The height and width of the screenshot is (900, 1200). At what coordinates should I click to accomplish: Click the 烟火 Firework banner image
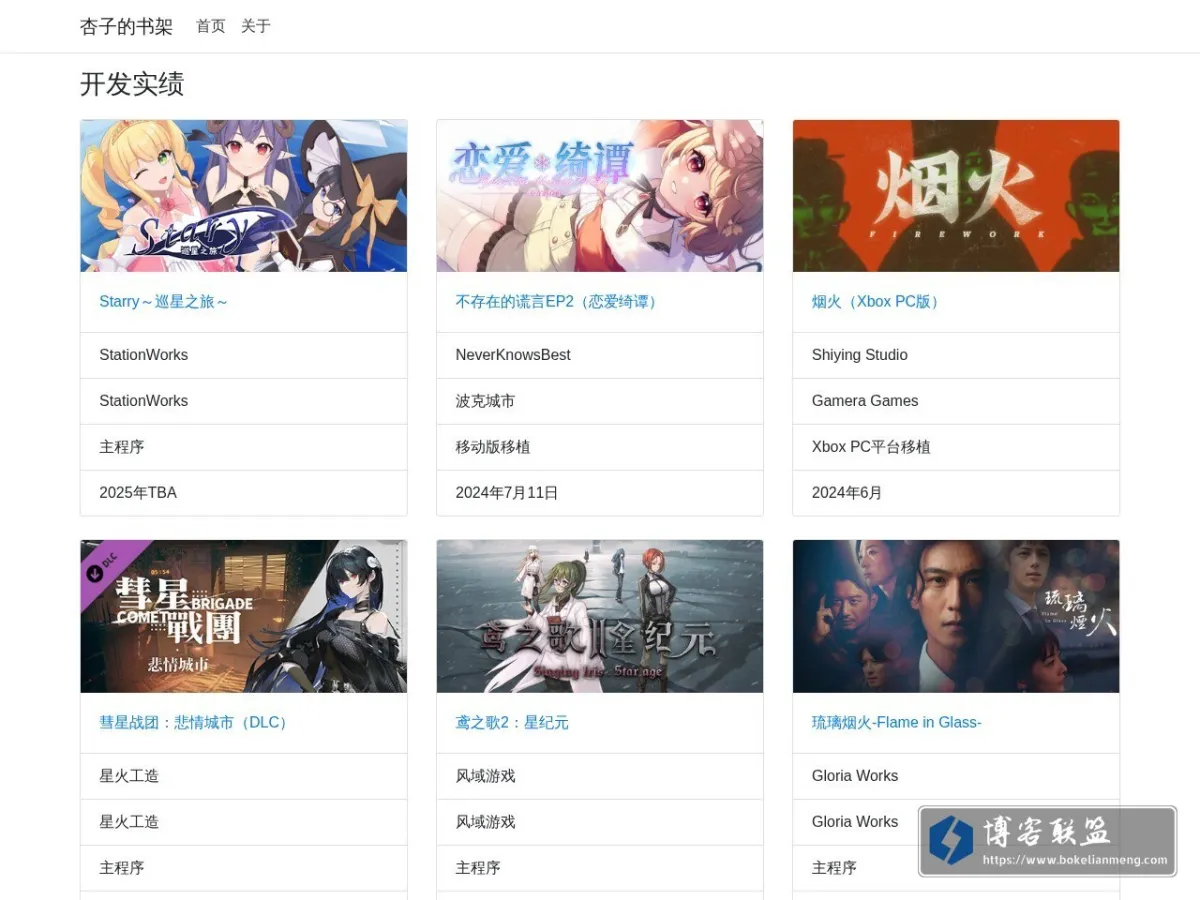pos(956,196)
